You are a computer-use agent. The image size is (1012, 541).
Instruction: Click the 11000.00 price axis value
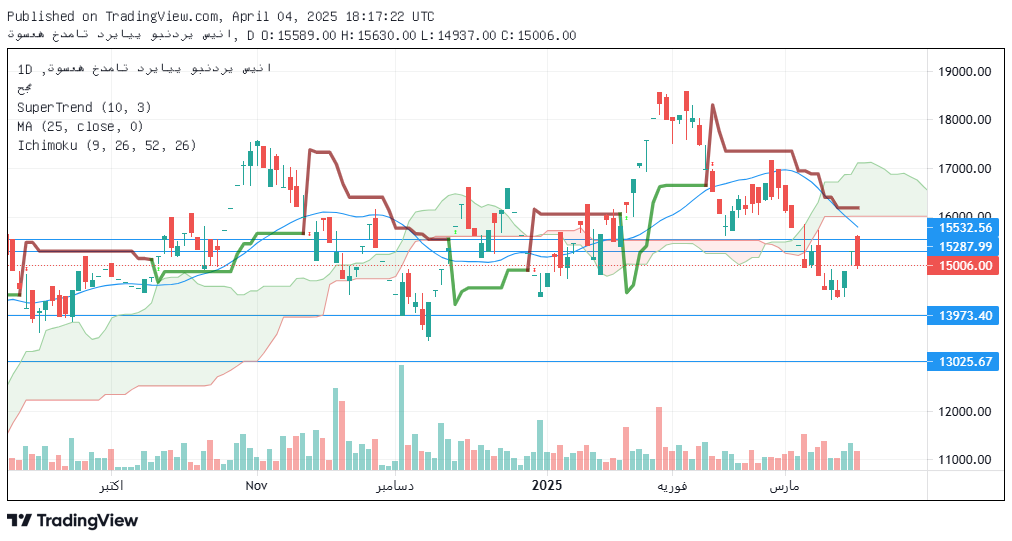pyautogui.click(x=965, y=460)
